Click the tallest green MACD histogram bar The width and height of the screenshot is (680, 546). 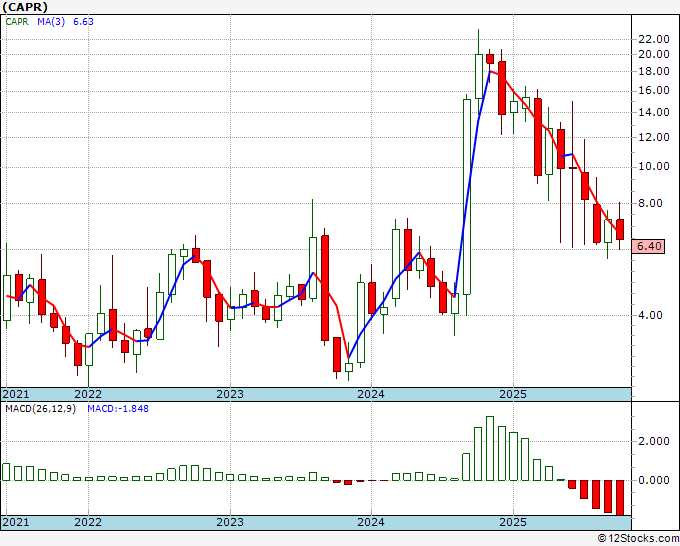(x=490, y=448)
